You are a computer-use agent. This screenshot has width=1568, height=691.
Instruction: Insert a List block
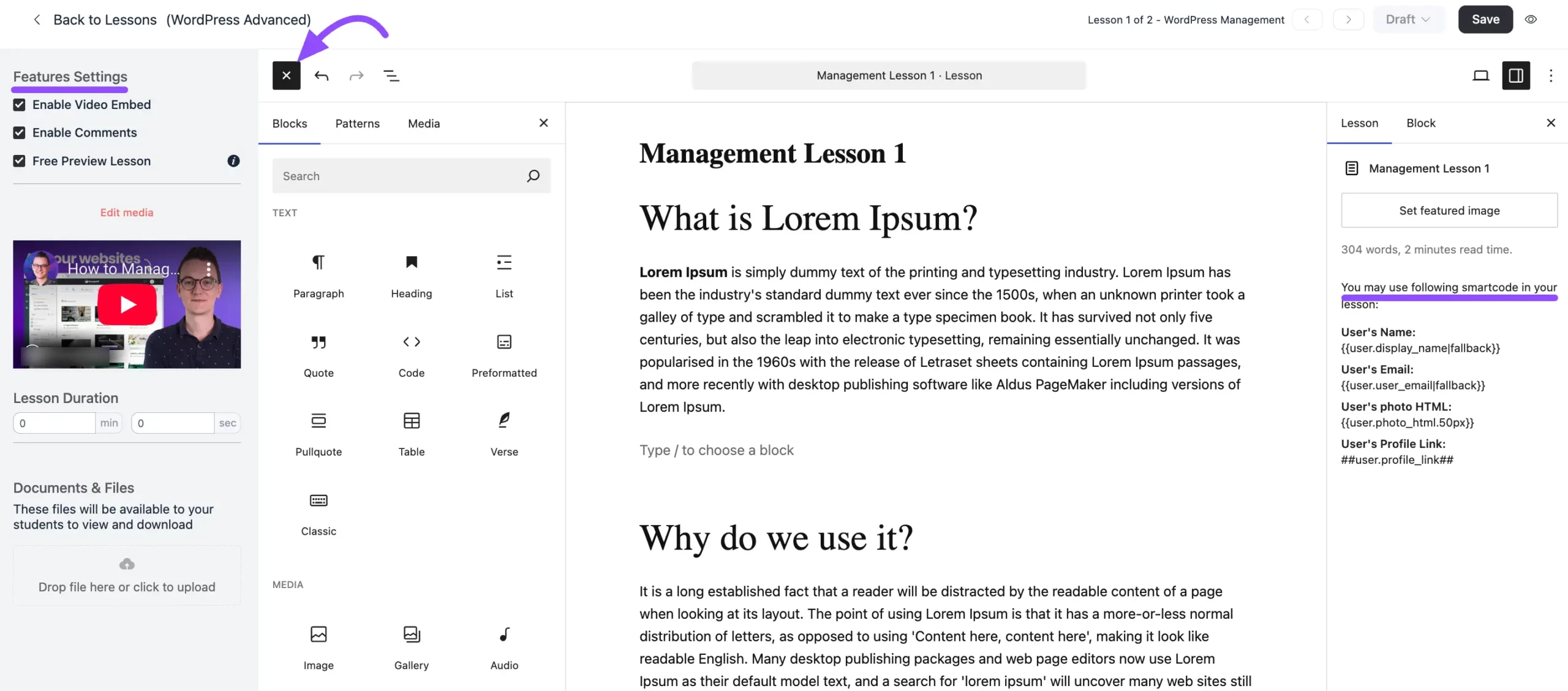[504, 276]
